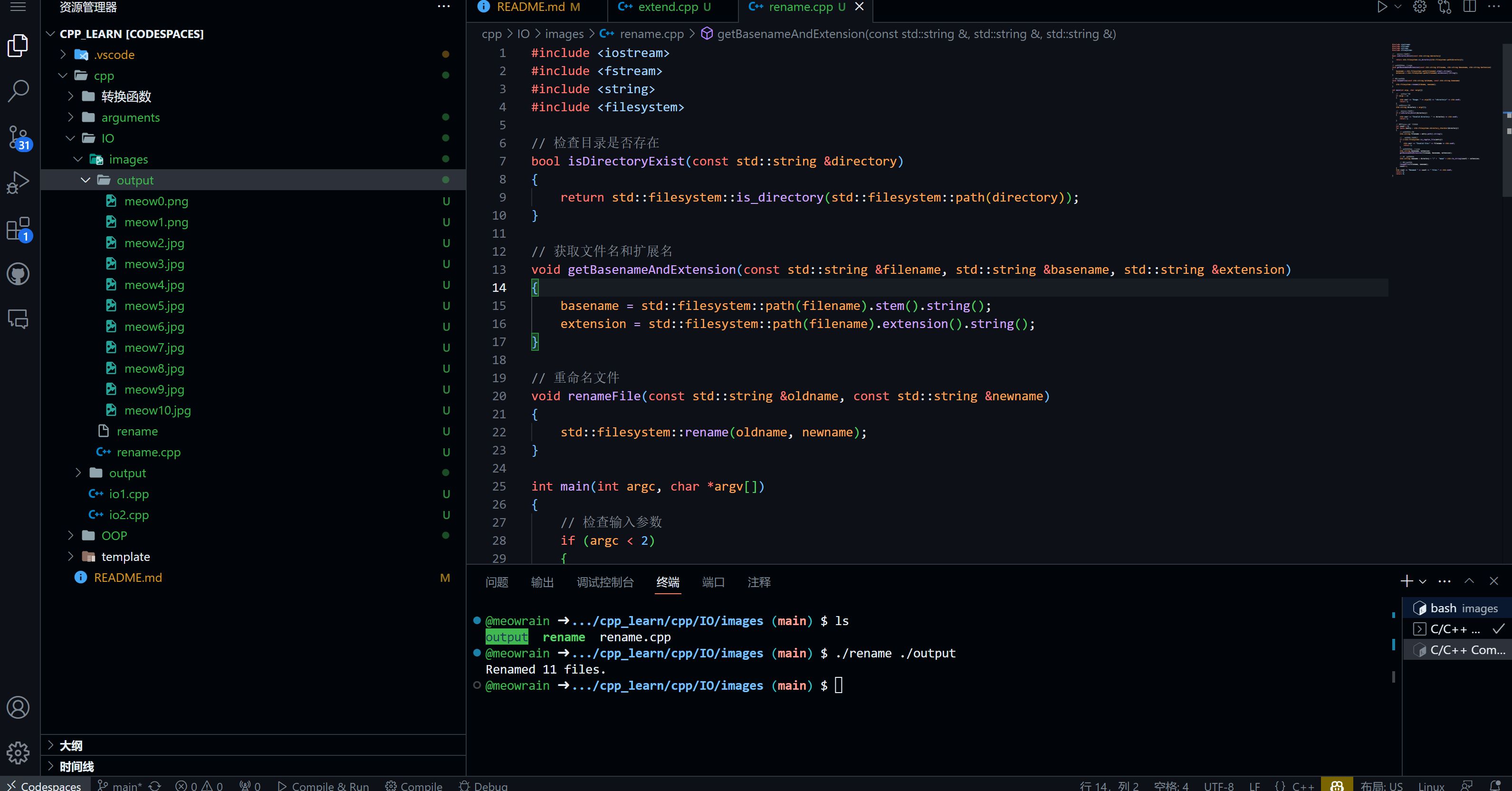This screenshot has height=791, width=1512.
Task: Click Compile & Run in status bar
Action: click(324, 786)
